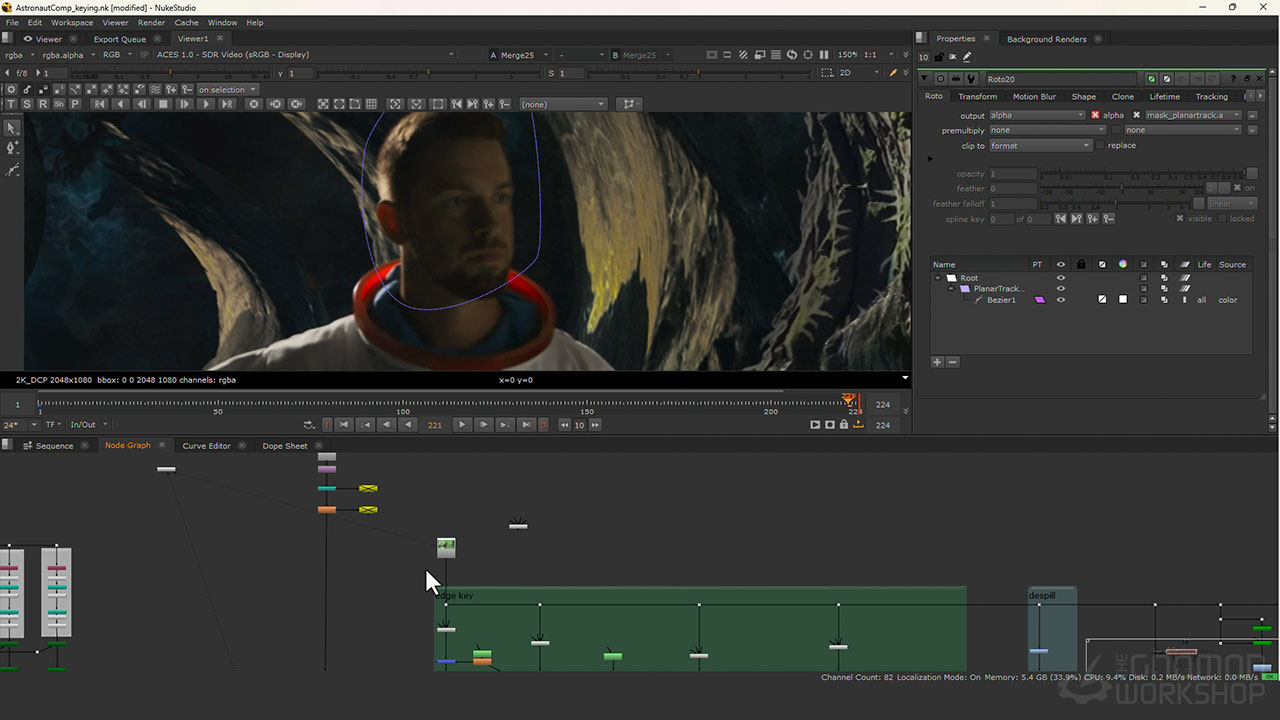
Task: Click the pink color swatch for Bezier1
Action: point(1039,299)
